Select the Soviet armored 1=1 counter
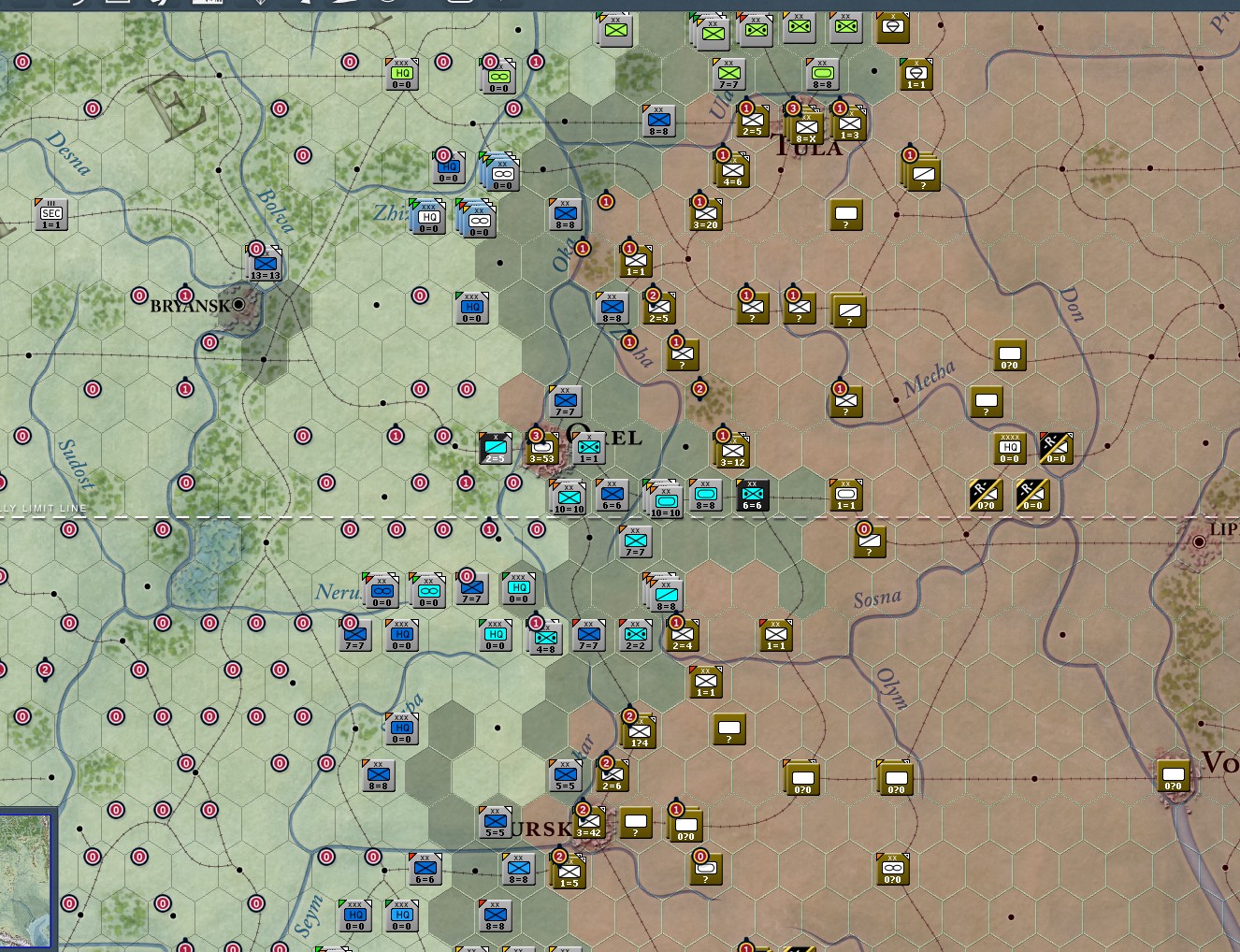Viewport: 1240px width, 952px height. pyautogui.click(x=846, y=495)
